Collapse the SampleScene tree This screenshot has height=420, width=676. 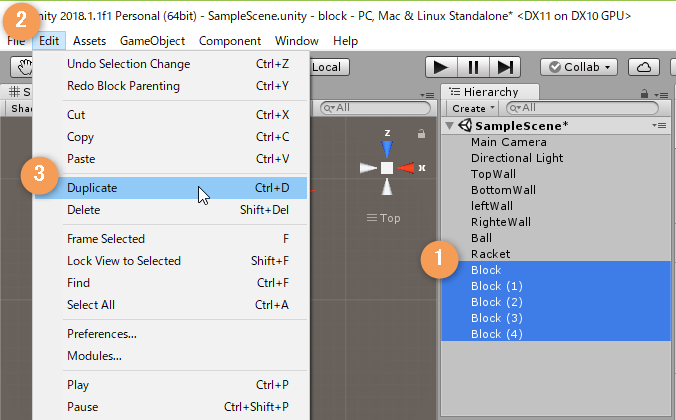[449, 126]
